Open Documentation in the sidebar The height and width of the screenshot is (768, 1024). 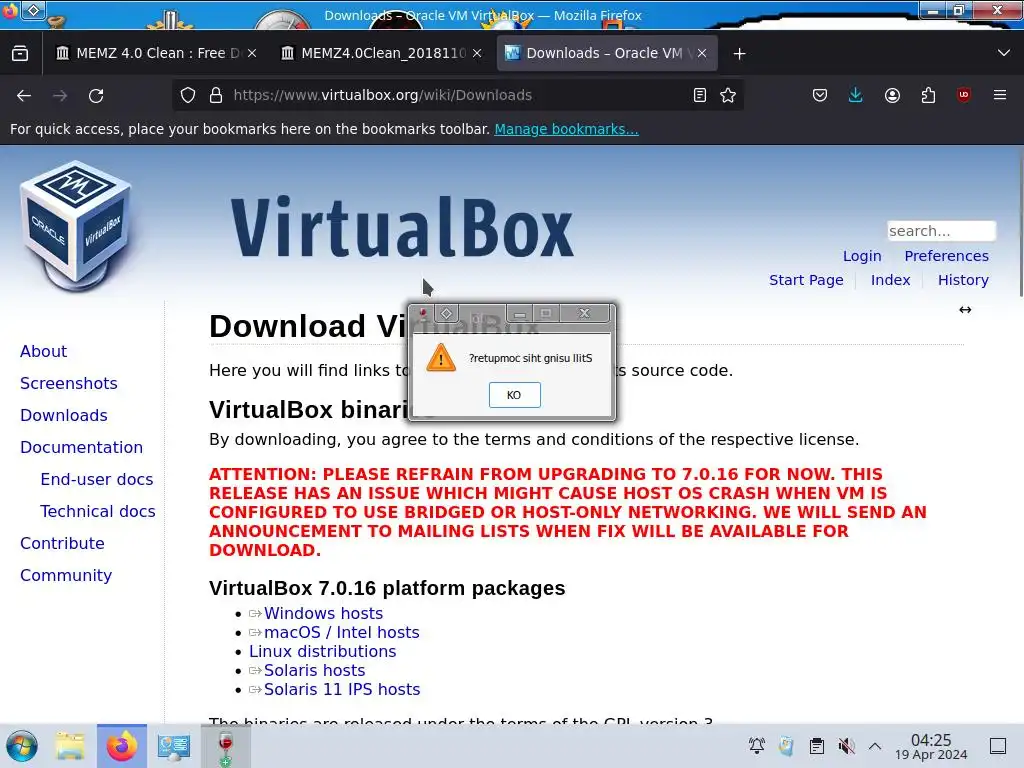pos(81,447)
